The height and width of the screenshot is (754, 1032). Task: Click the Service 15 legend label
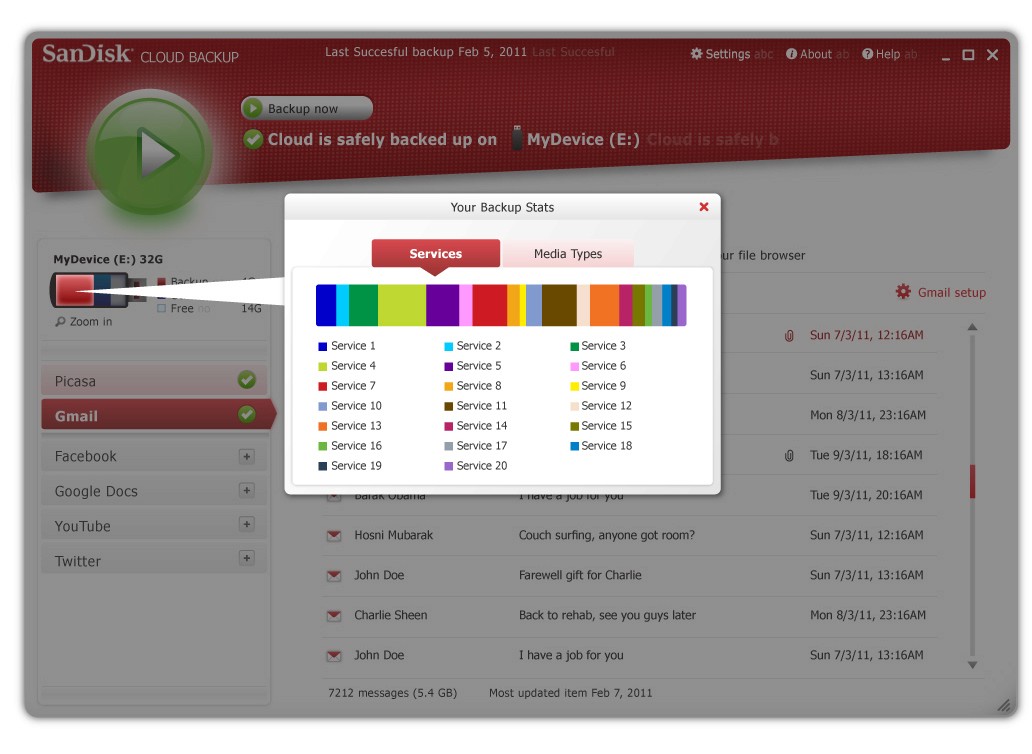[x=606, y=426]
